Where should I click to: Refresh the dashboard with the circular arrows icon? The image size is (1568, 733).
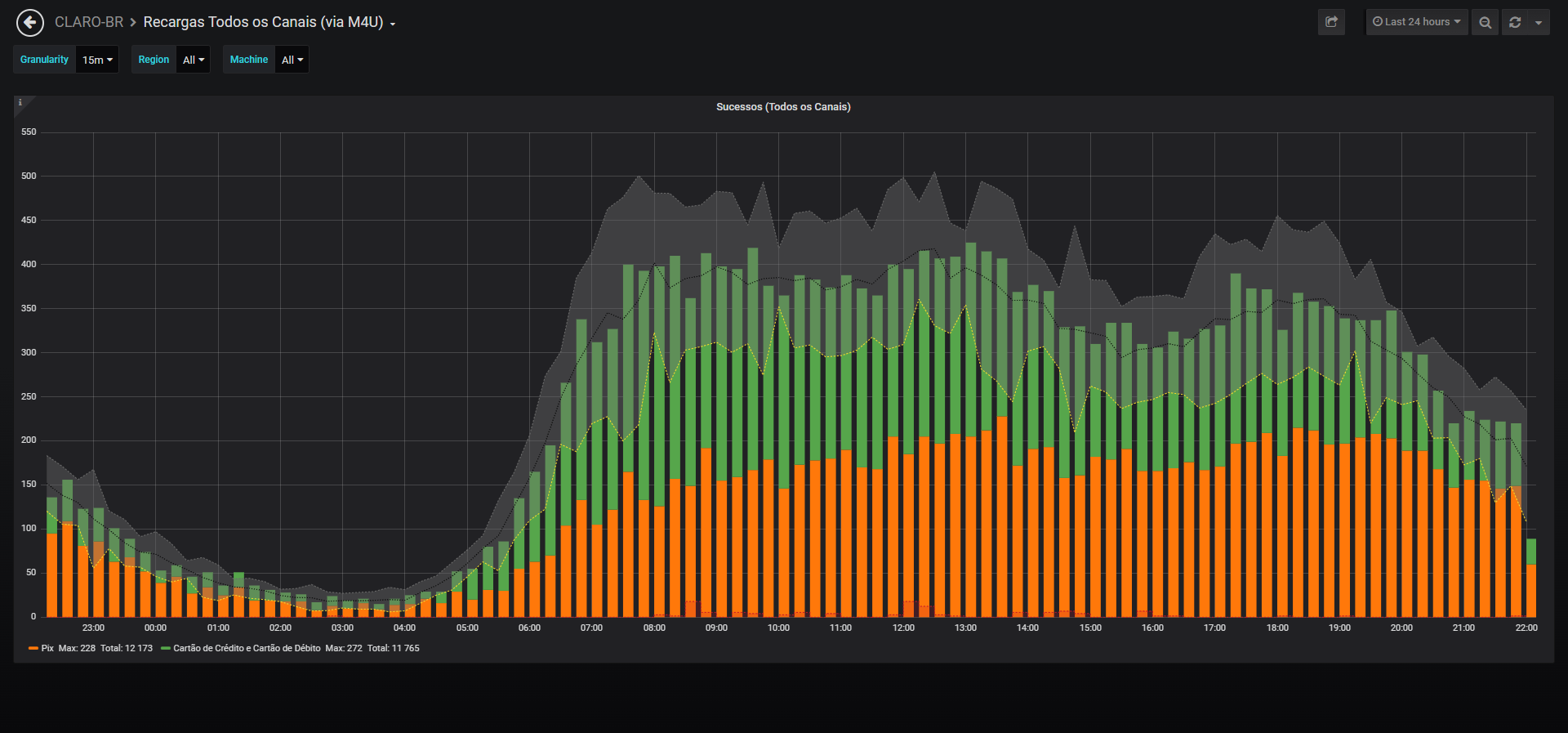pyautogui.click(x=1515, y=22)
